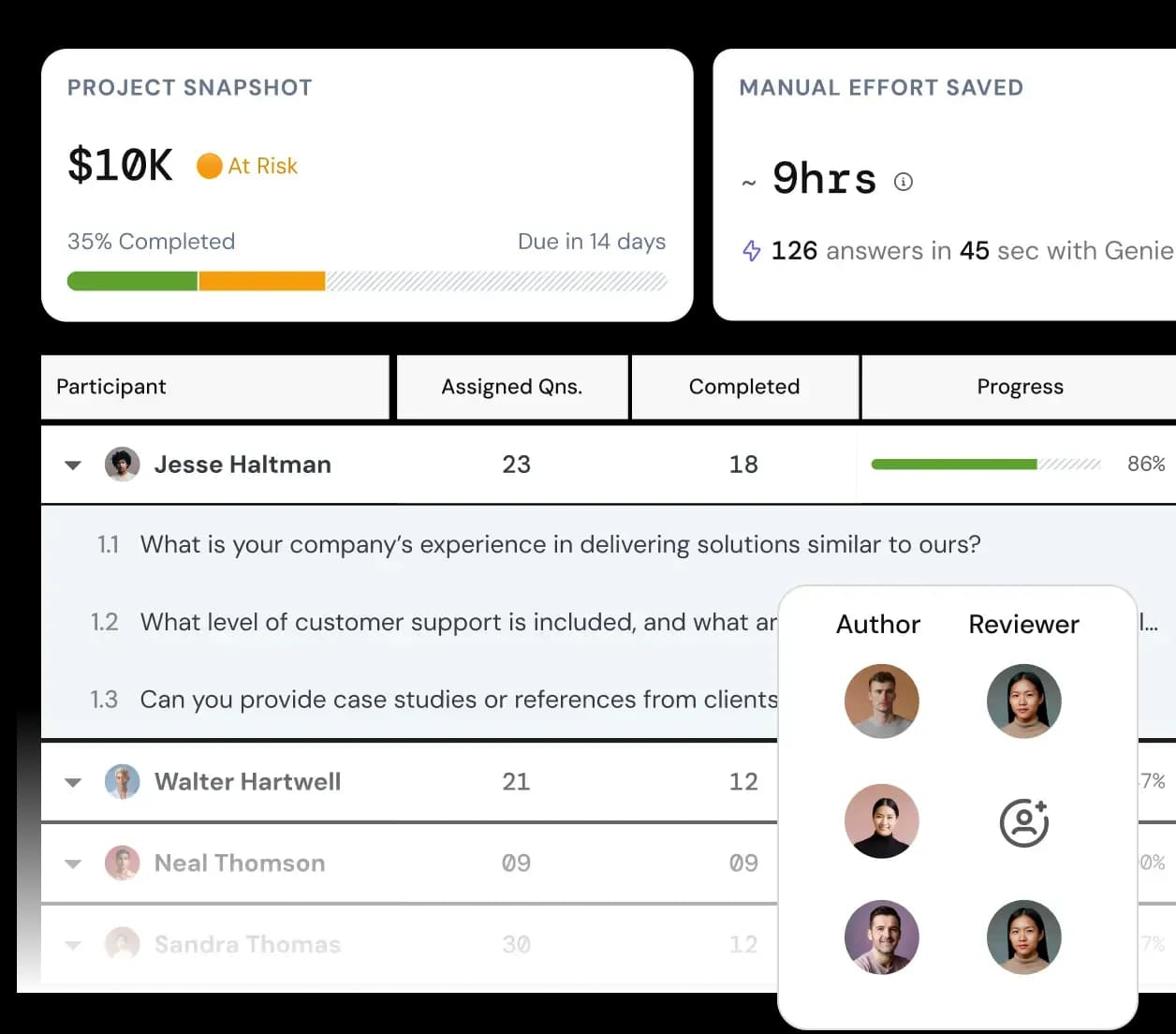Screen dimensions: 1176x1034
Task: Collapse Jesse Haltman's row
Action: (x=73, y=465)
